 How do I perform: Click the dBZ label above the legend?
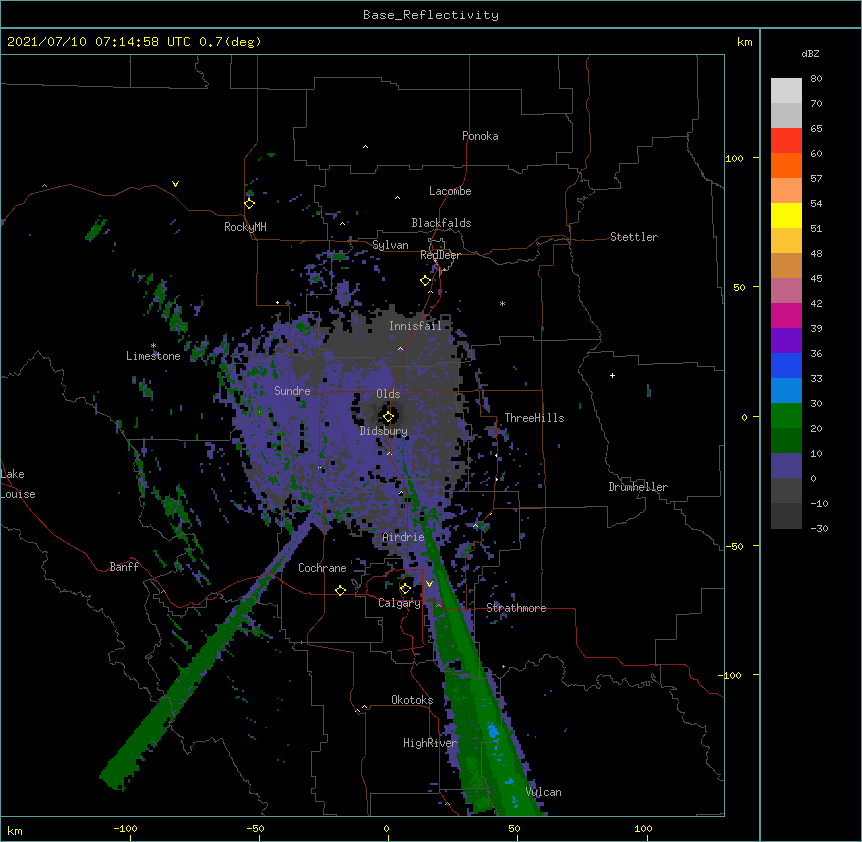pos(810,53)
